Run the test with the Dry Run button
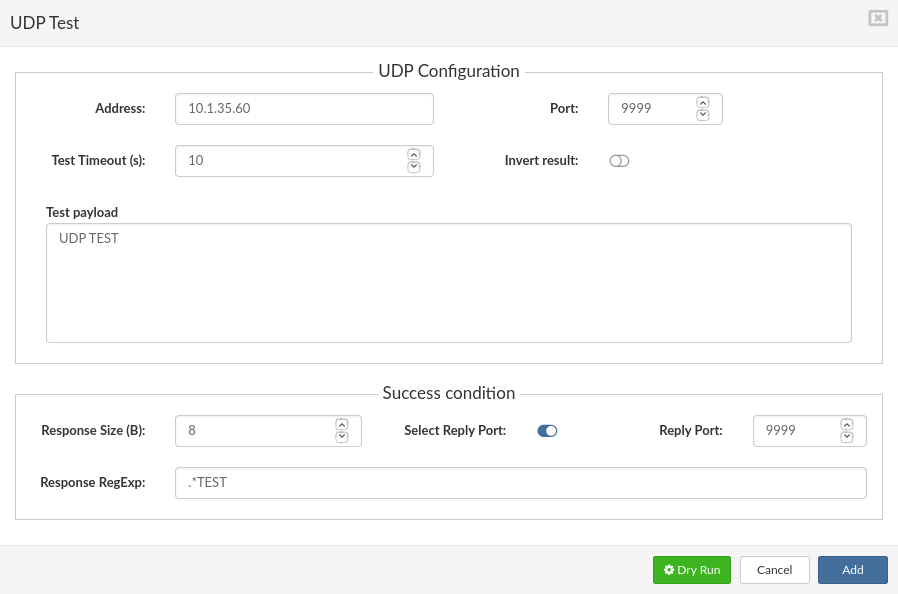 (691, 569)
